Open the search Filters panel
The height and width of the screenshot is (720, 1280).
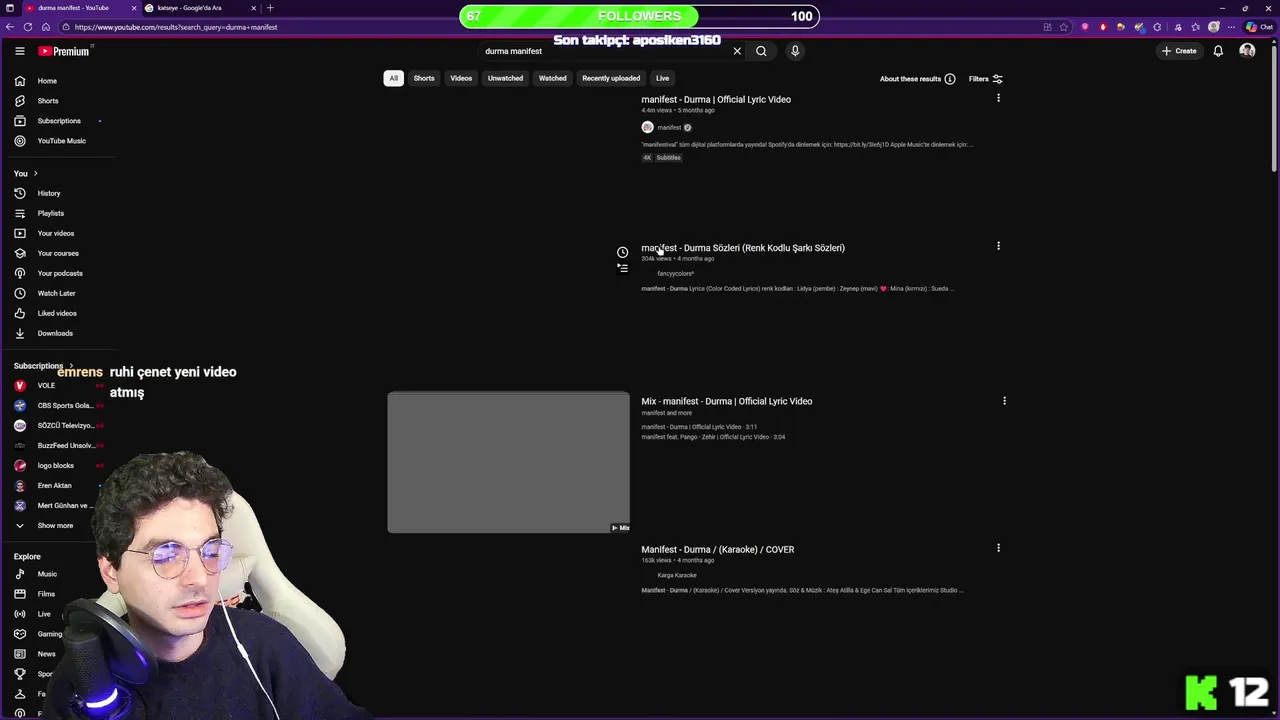click(985, 79)
